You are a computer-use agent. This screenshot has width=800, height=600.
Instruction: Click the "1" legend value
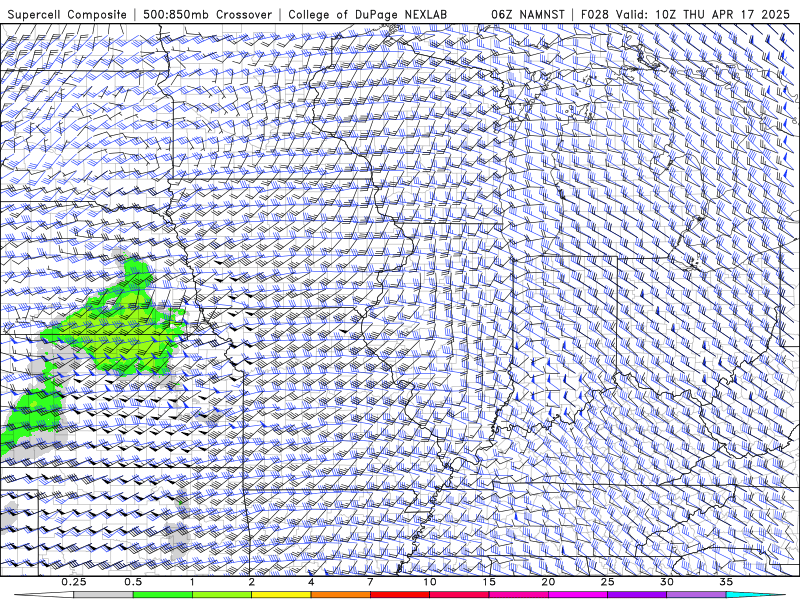coord(192,582)
